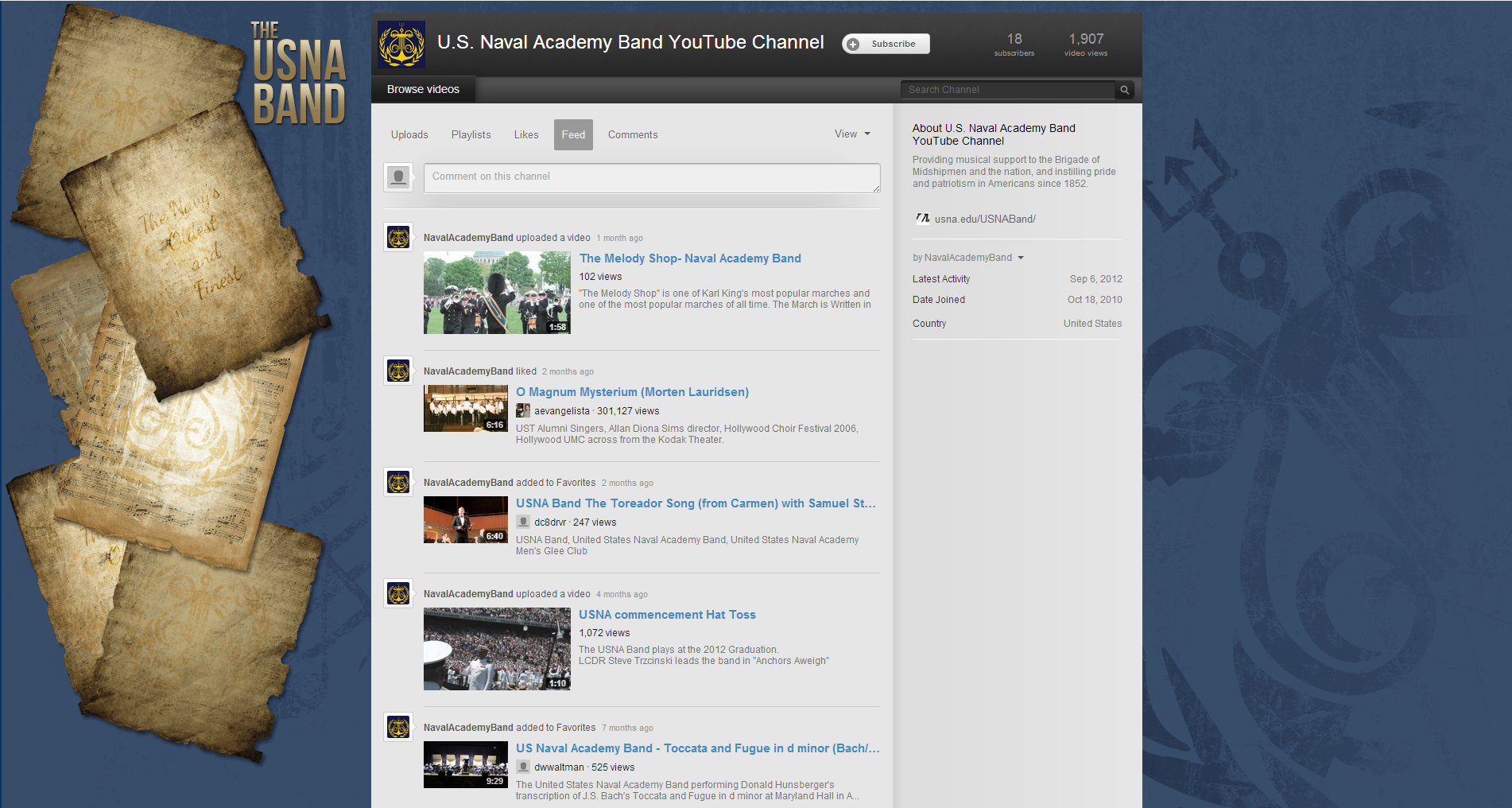1512x808 pixels.
Task: Switch to the Uploads tab
Action: coord(409,134)
